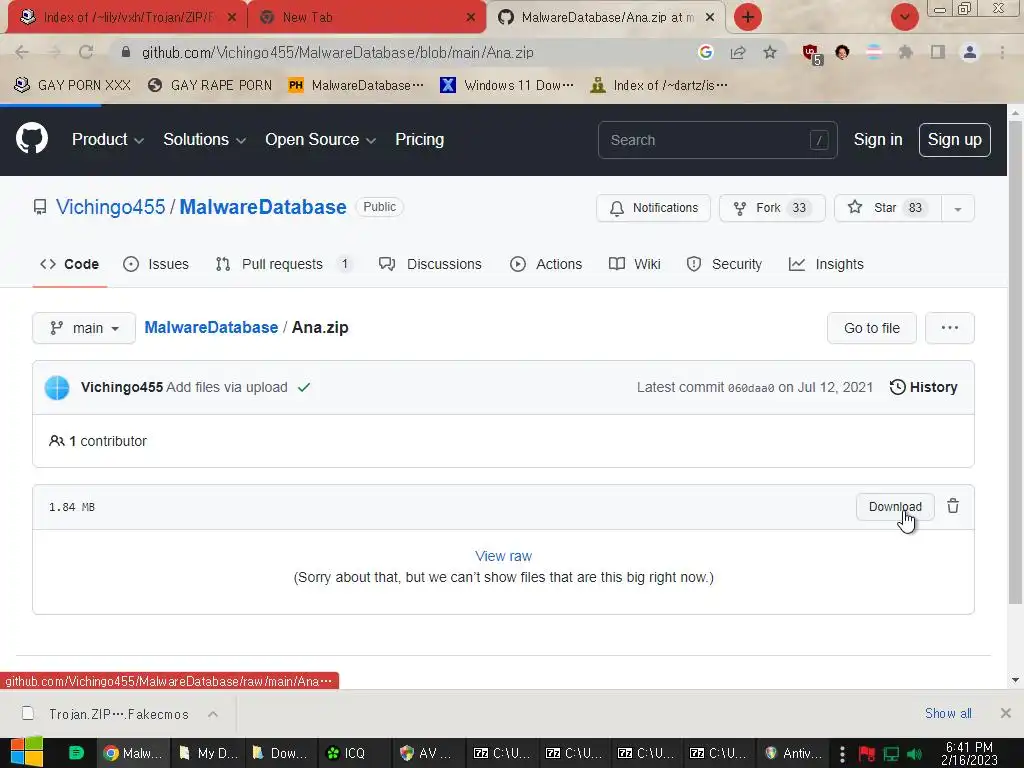Click the Google icon in the address bar
Screen dimensions: 1024x768
pos(705,52)
